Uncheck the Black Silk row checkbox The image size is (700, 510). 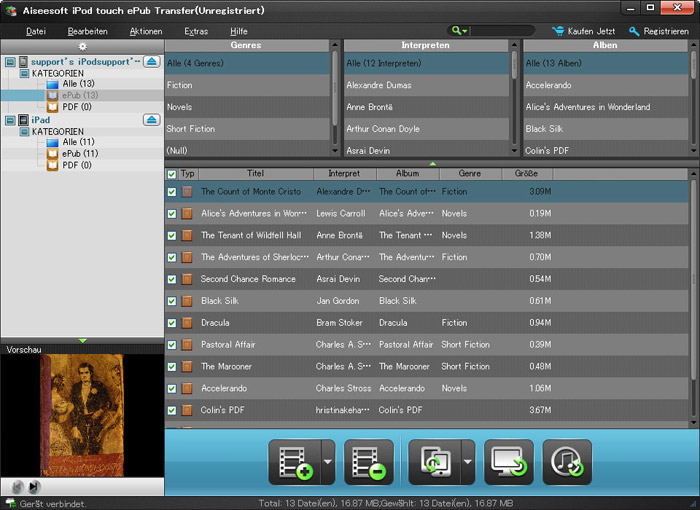[172, 301]
